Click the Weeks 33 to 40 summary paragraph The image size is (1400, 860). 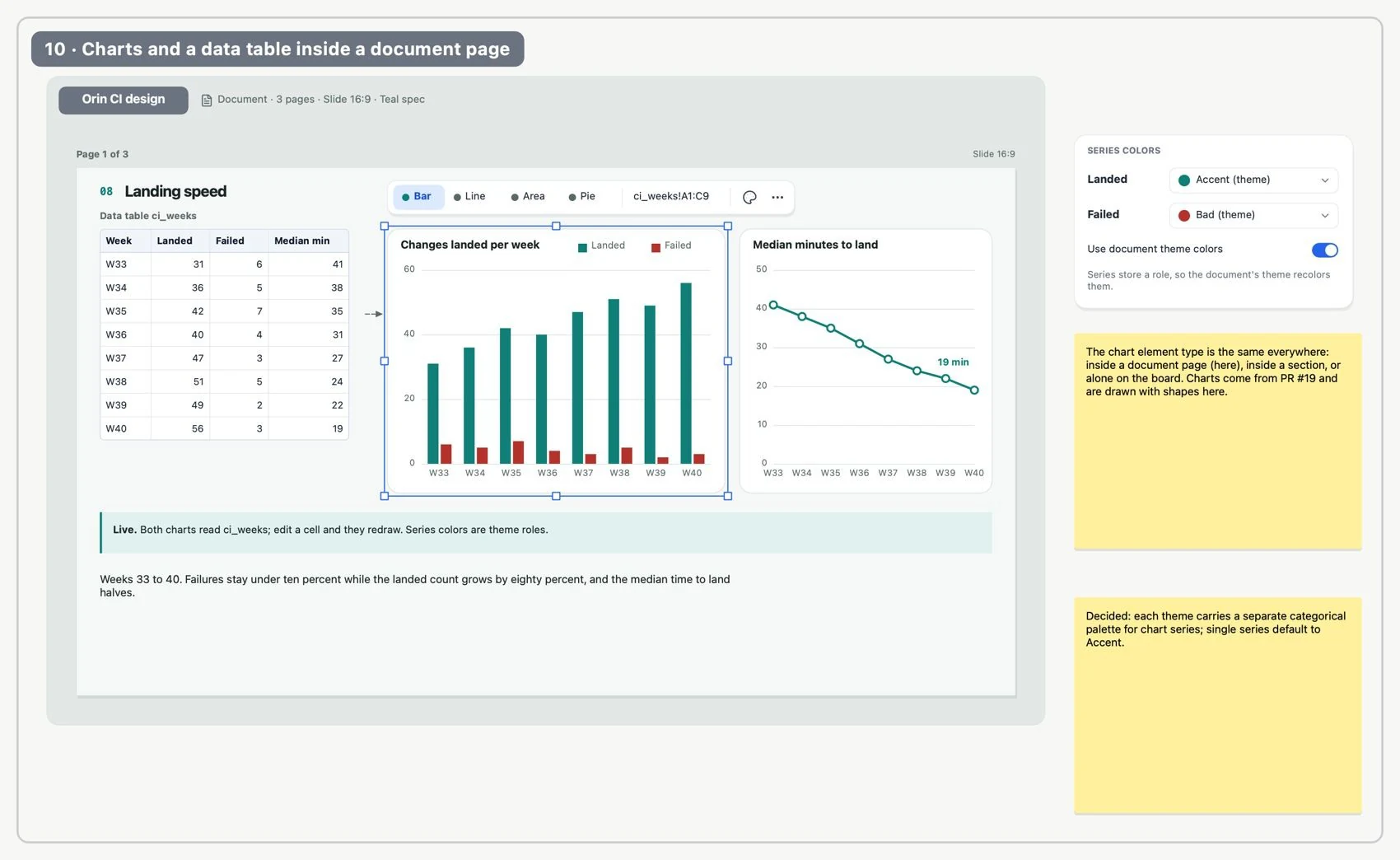click(x=415, y=587)
